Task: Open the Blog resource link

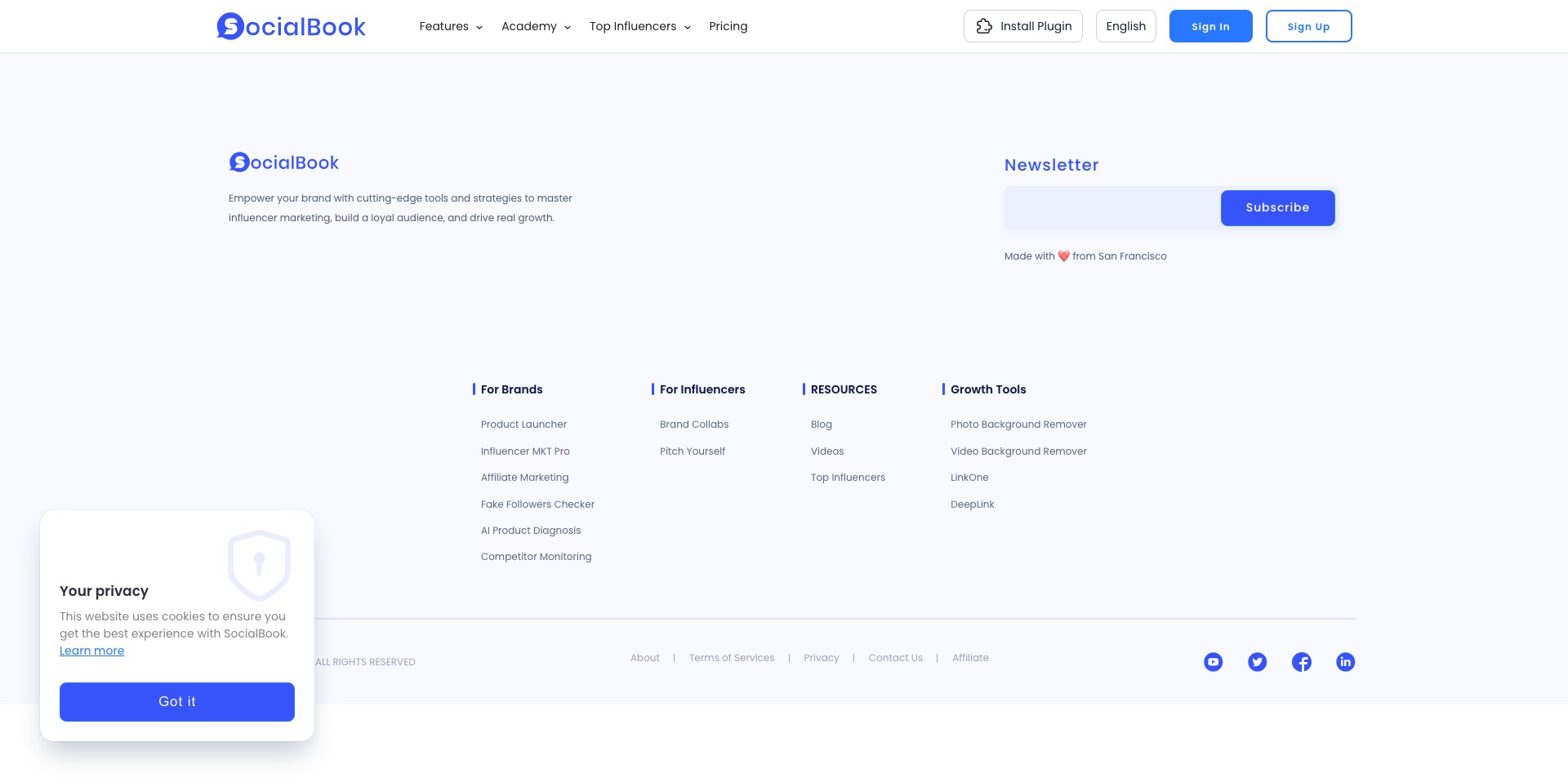Action: click(x=822, y=424)
